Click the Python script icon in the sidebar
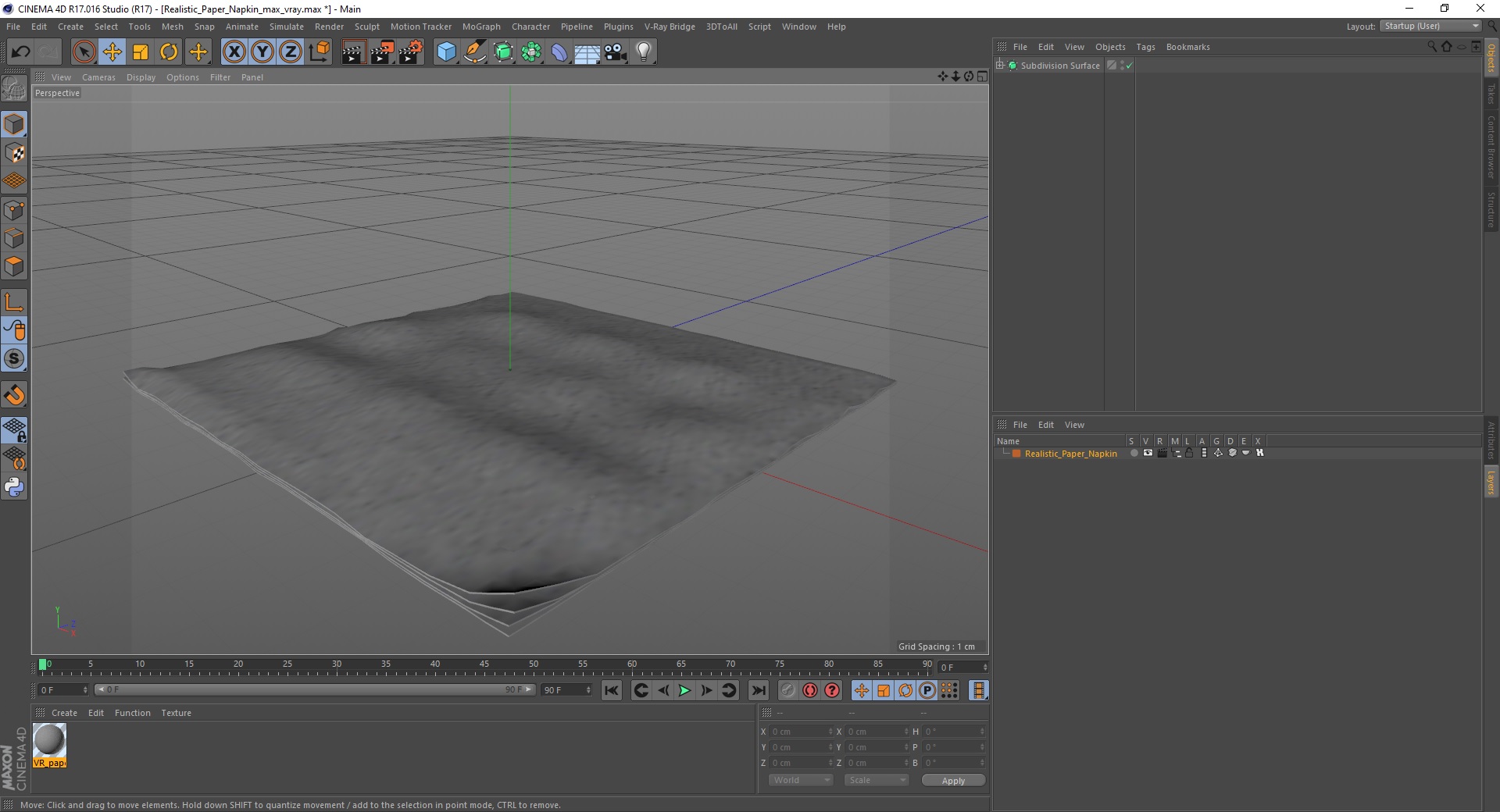 [14, 487]
